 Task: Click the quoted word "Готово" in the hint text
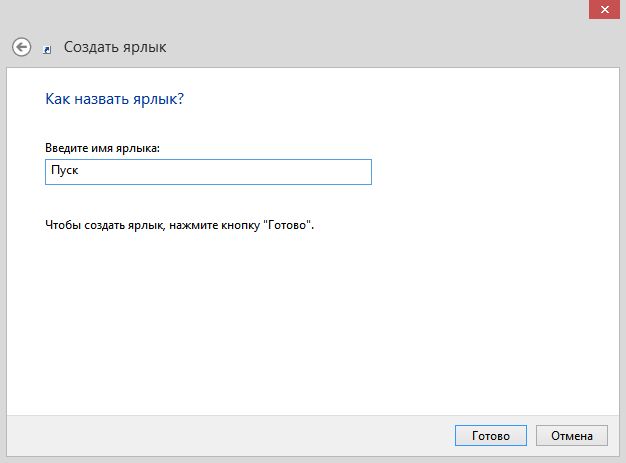tap(289, 226)
